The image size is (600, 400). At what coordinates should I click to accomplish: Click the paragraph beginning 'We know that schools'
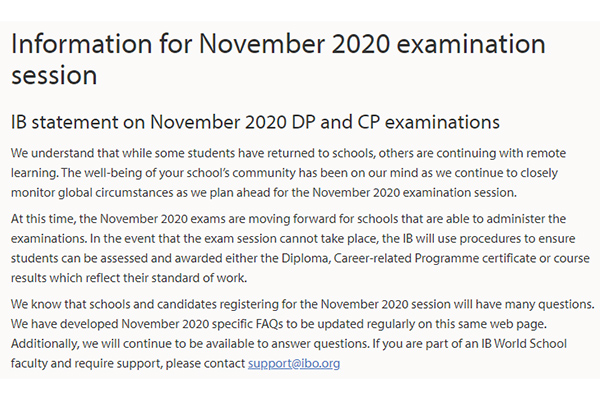click(x=303, y=333)
